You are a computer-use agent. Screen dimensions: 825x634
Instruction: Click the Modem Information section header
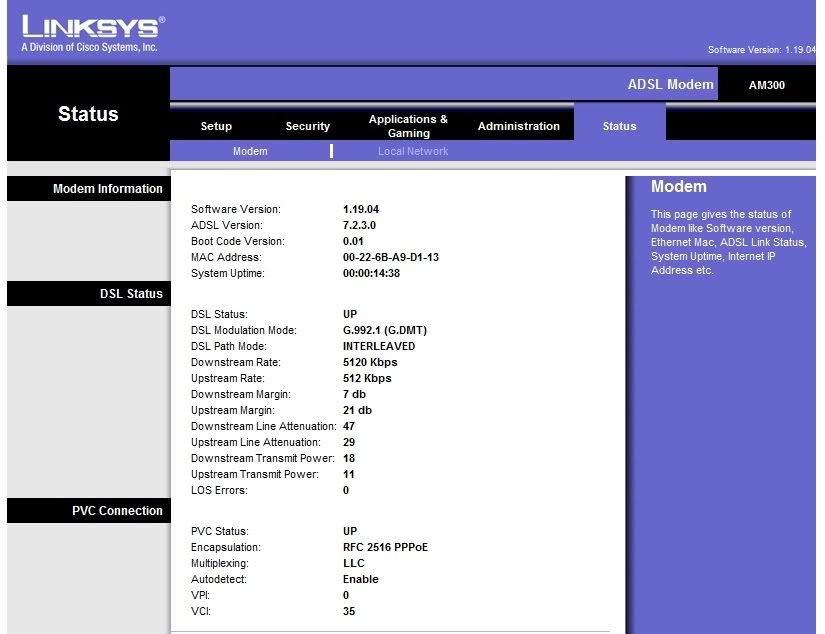coord(107,189)
